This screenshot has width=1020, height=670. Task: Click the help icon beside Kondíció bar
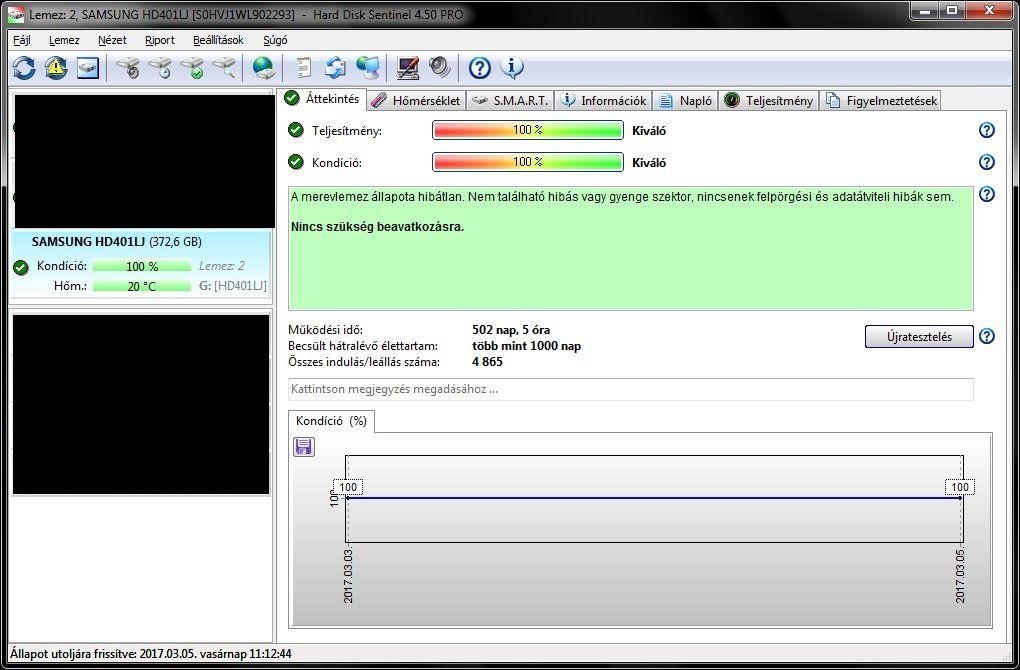[987, 162]
